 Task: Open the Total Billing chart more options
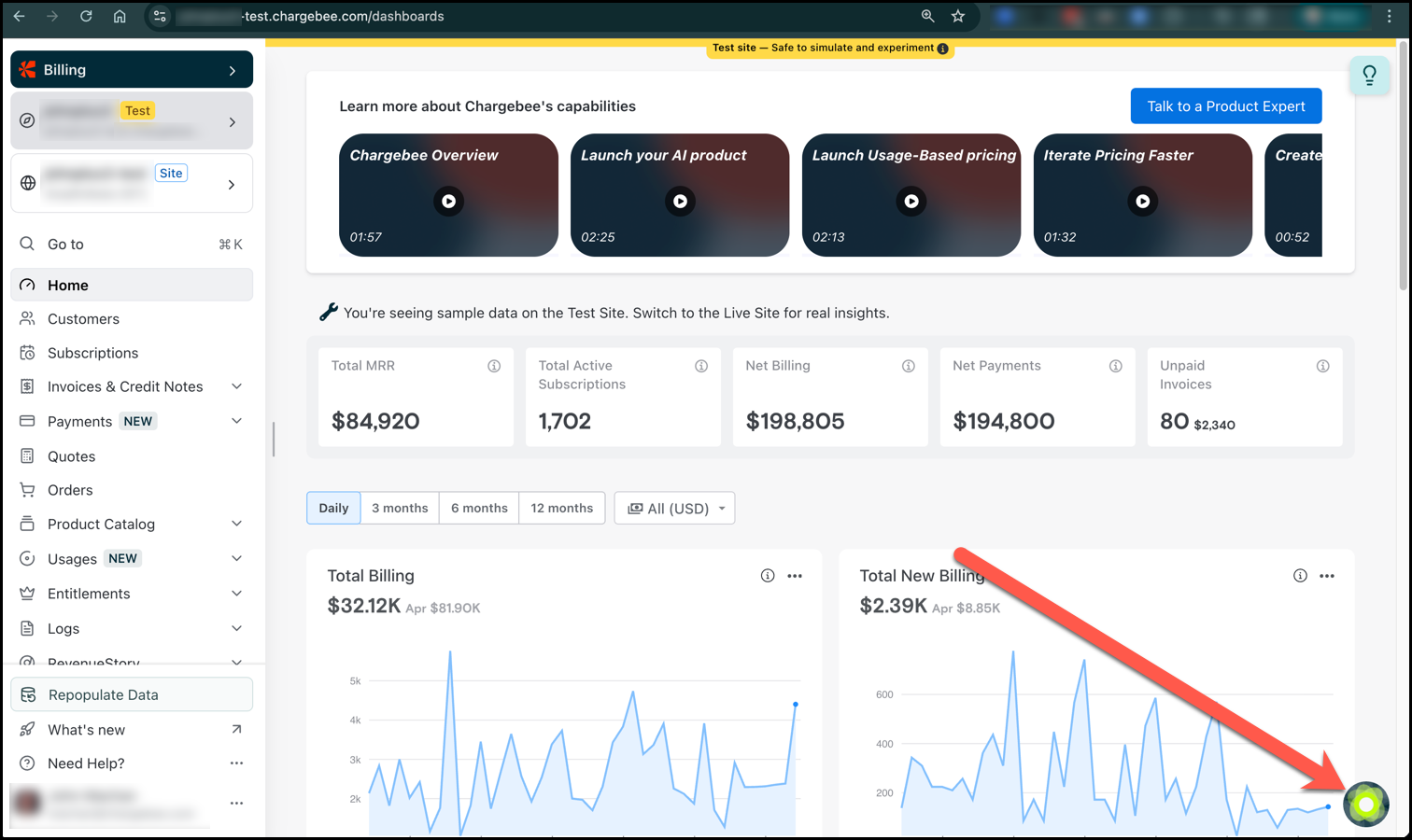pyautogui.click(x=795, y=576)
